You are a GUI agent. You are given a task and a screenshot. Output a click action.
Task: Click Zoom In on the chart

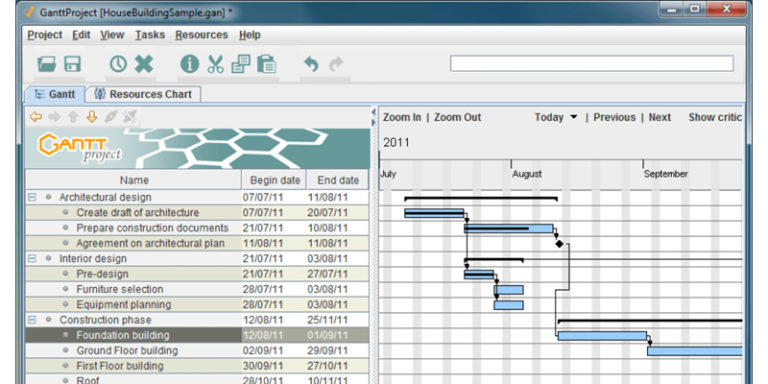click(x=402, y=118)
